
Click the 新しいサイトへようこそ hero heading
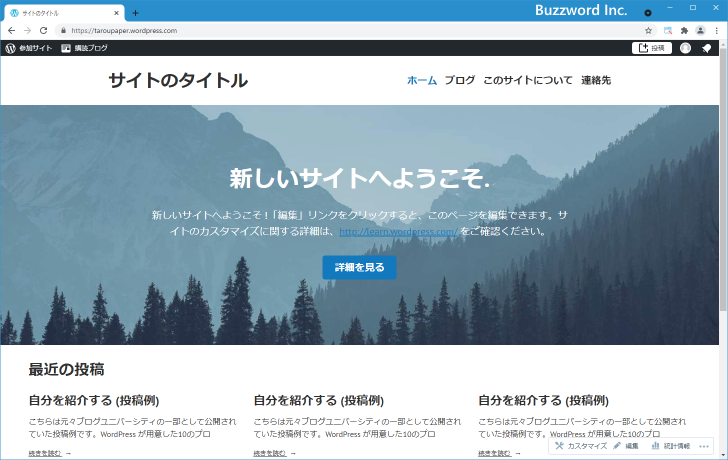point(360,178)
